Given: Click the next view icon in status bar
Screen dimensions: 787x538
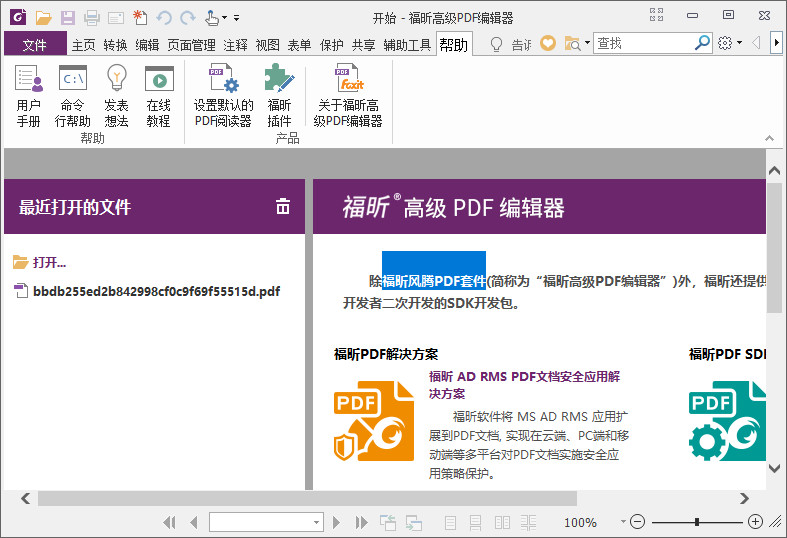Looking at the screenshot, I should click(414, 522).
